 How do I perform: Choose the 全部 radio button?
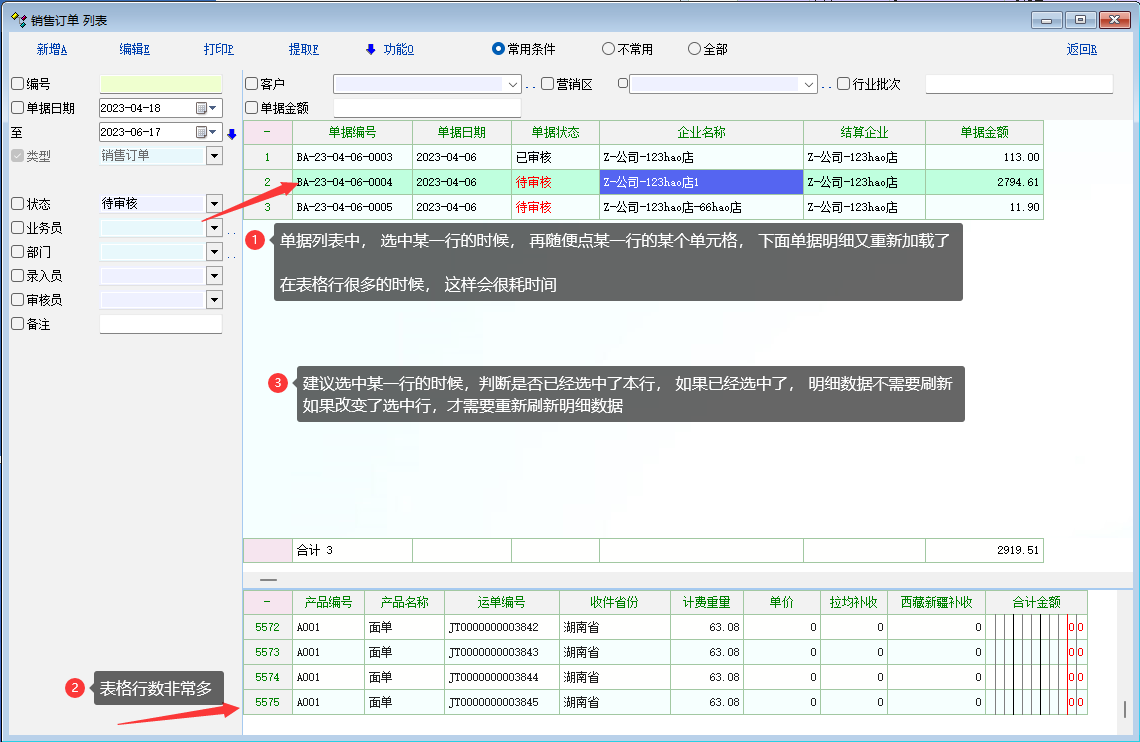tap(694, 49)
